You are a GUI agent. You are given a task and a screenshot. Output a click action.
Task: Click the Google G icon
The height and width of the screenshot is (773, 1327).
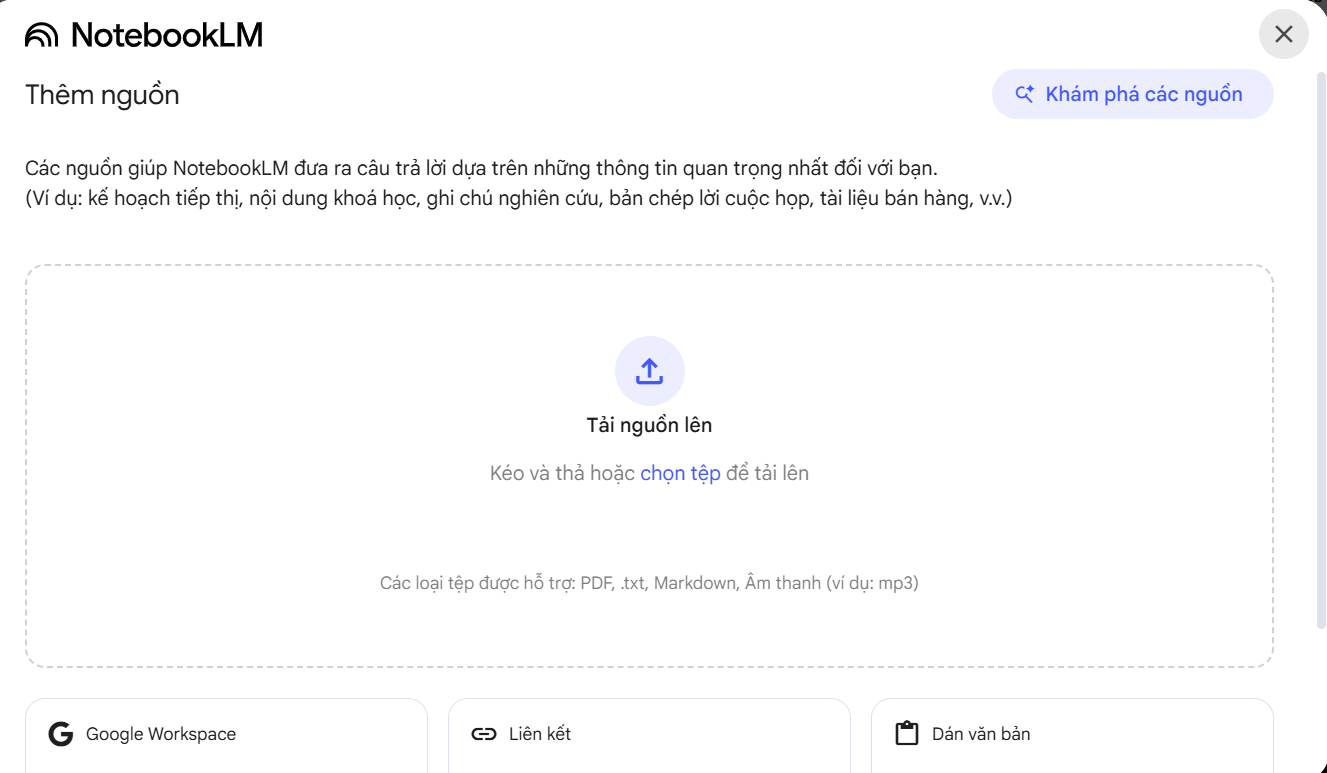(x=61, y=734)
